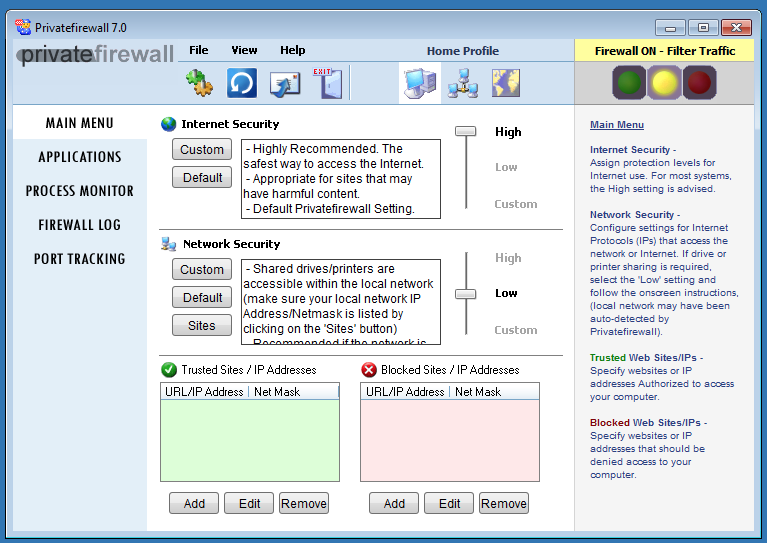Click the blue circular refresh icon
This screenshot has width=767, height=543.
click(x=241, y=83)
